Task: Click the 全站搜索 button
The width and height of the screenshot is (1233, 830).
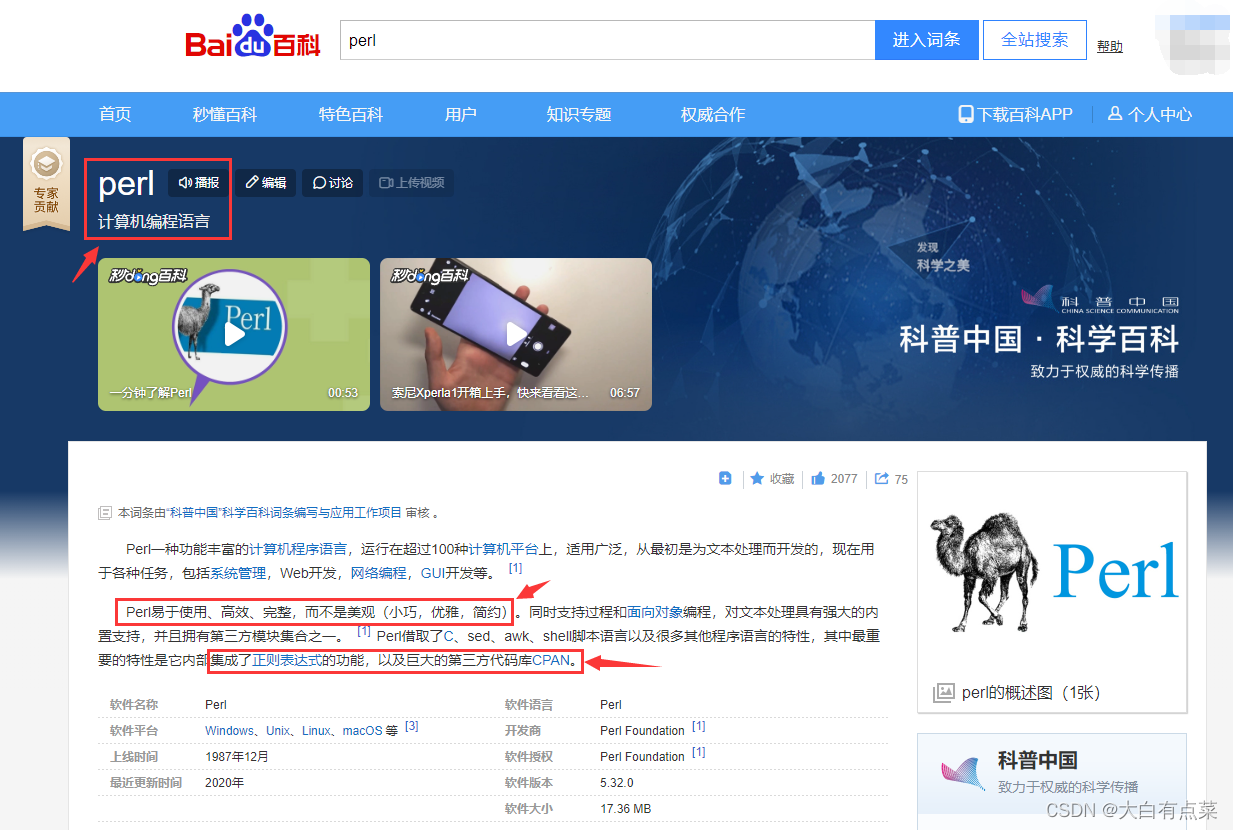Action: (1035, 40)
